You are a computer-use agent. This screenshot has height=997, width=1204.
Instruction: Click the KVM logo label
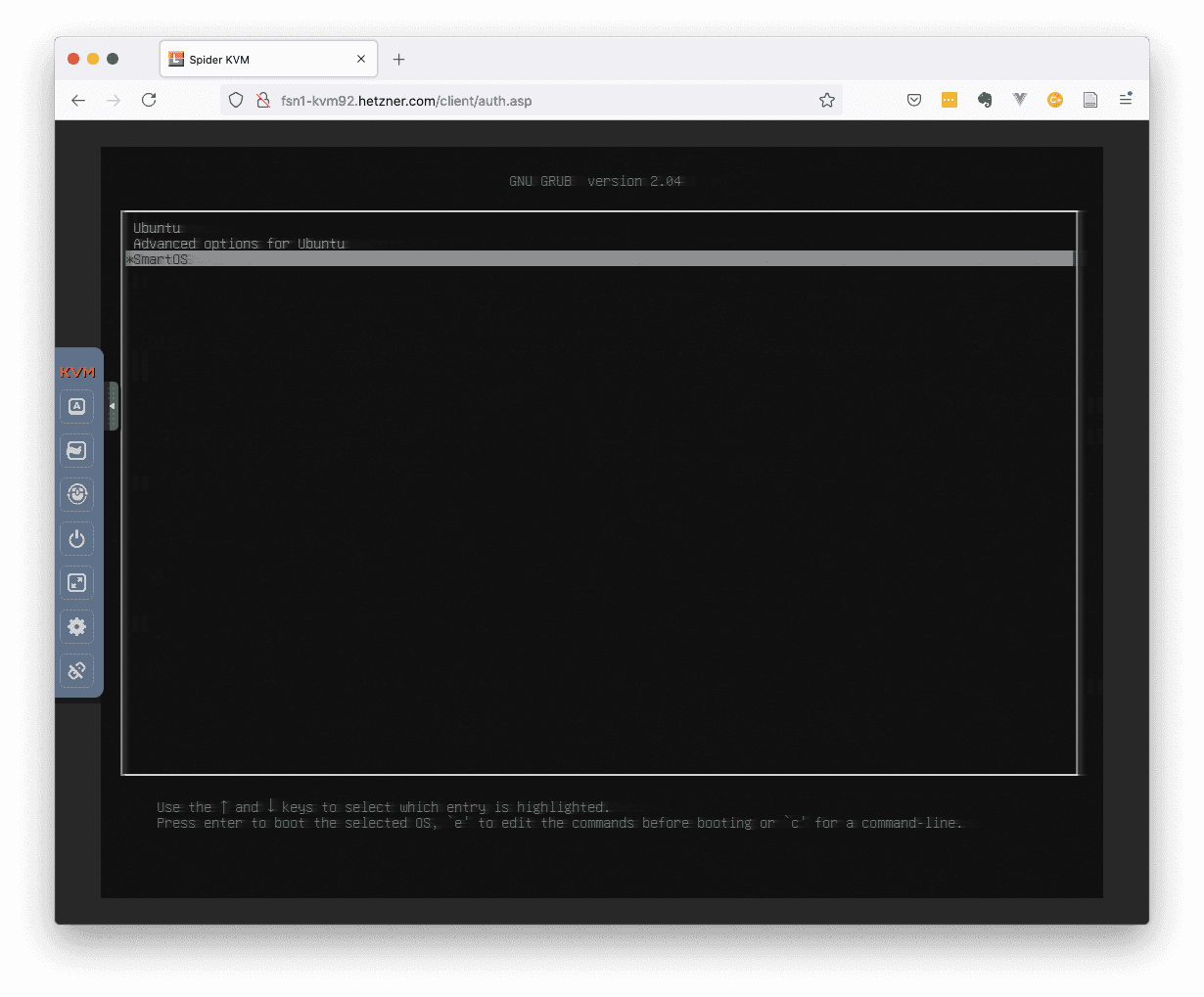(77, 372)
